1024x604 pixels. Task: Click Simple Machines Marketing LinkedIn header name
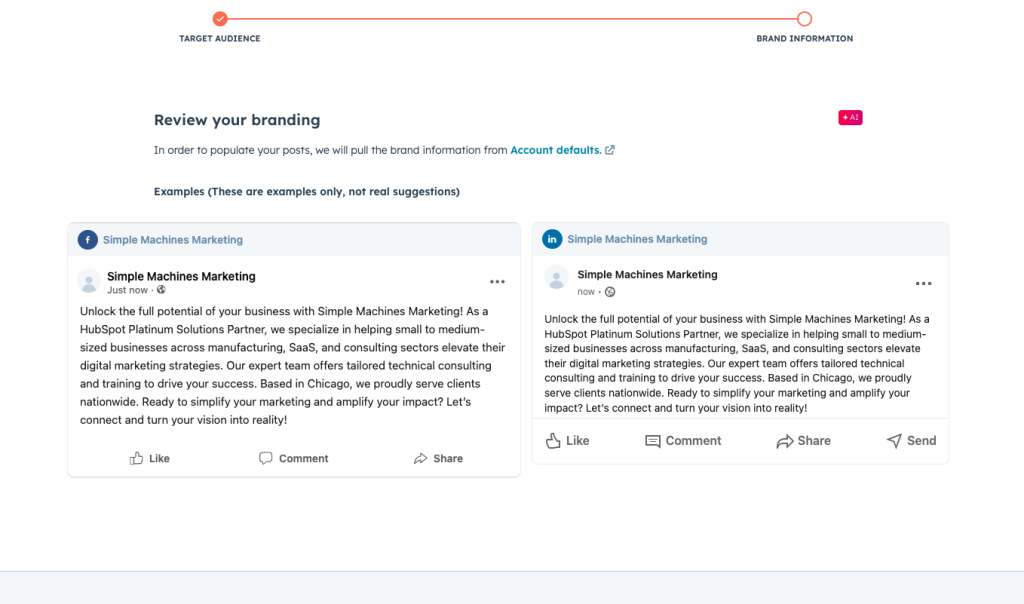click(637, 240)
